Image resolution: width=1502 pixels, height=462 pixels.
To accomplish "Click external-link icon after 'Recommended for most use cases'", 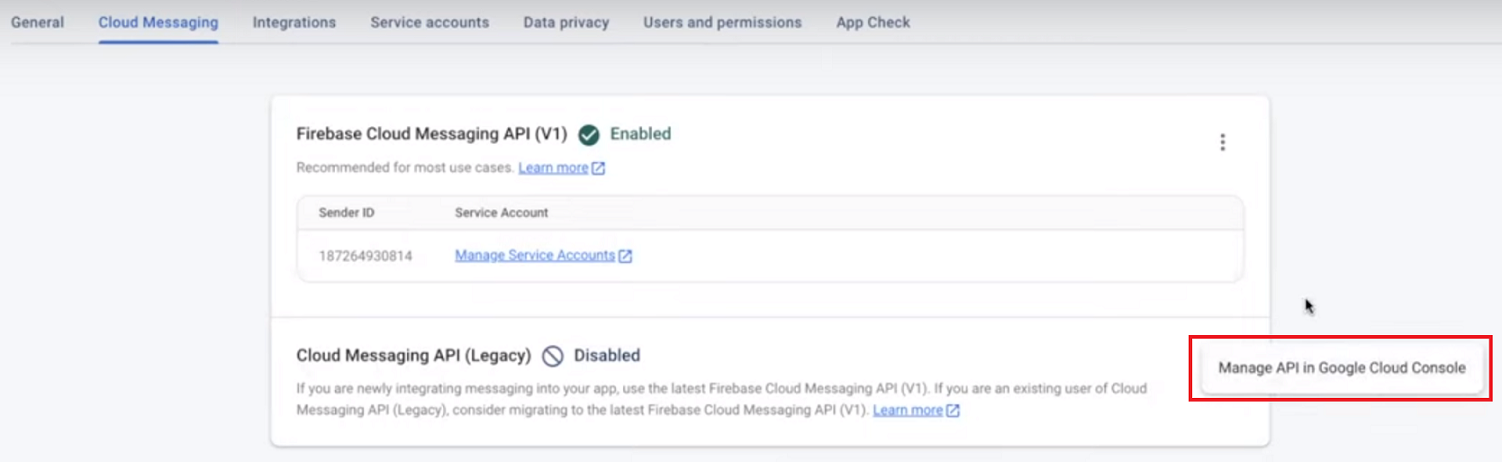I will (598, 168).
